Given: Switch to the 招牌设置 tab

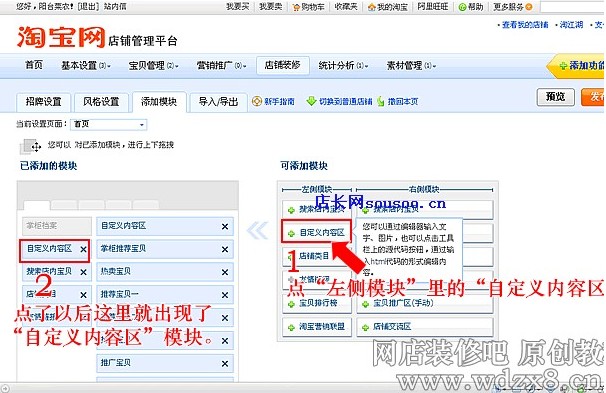Looking at the screenshot, I should (x=43, y=102).
